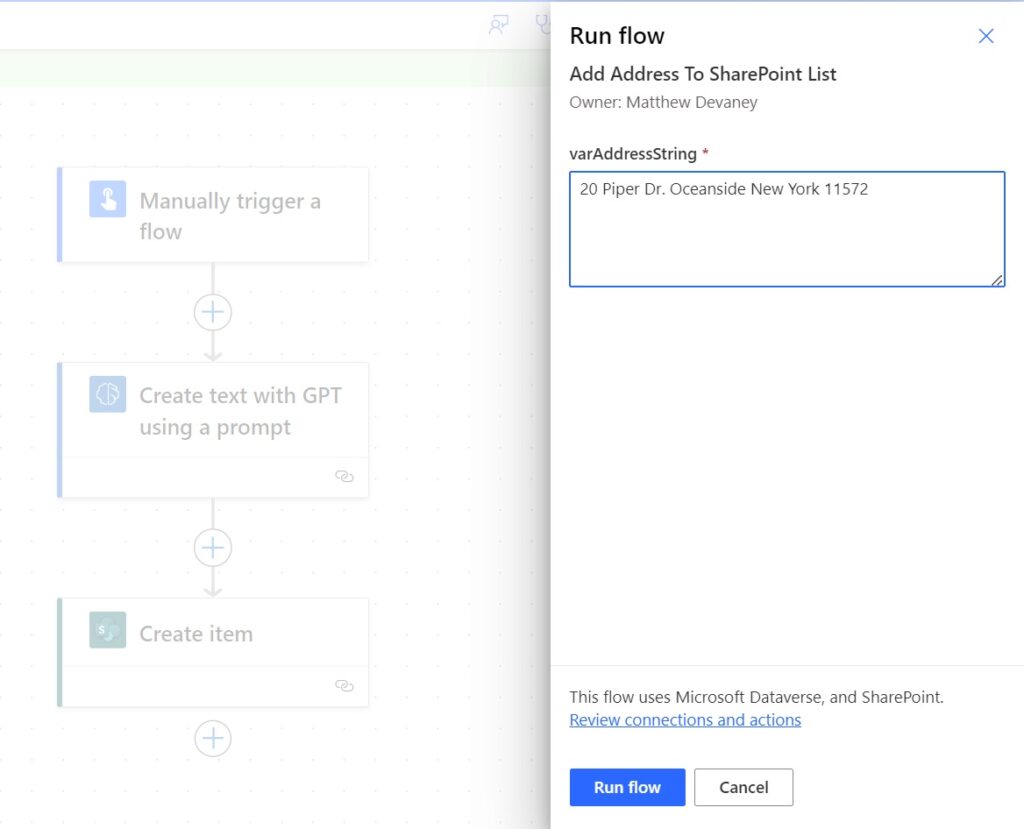Click the SharePoint icon on Create item

(107, 630)
